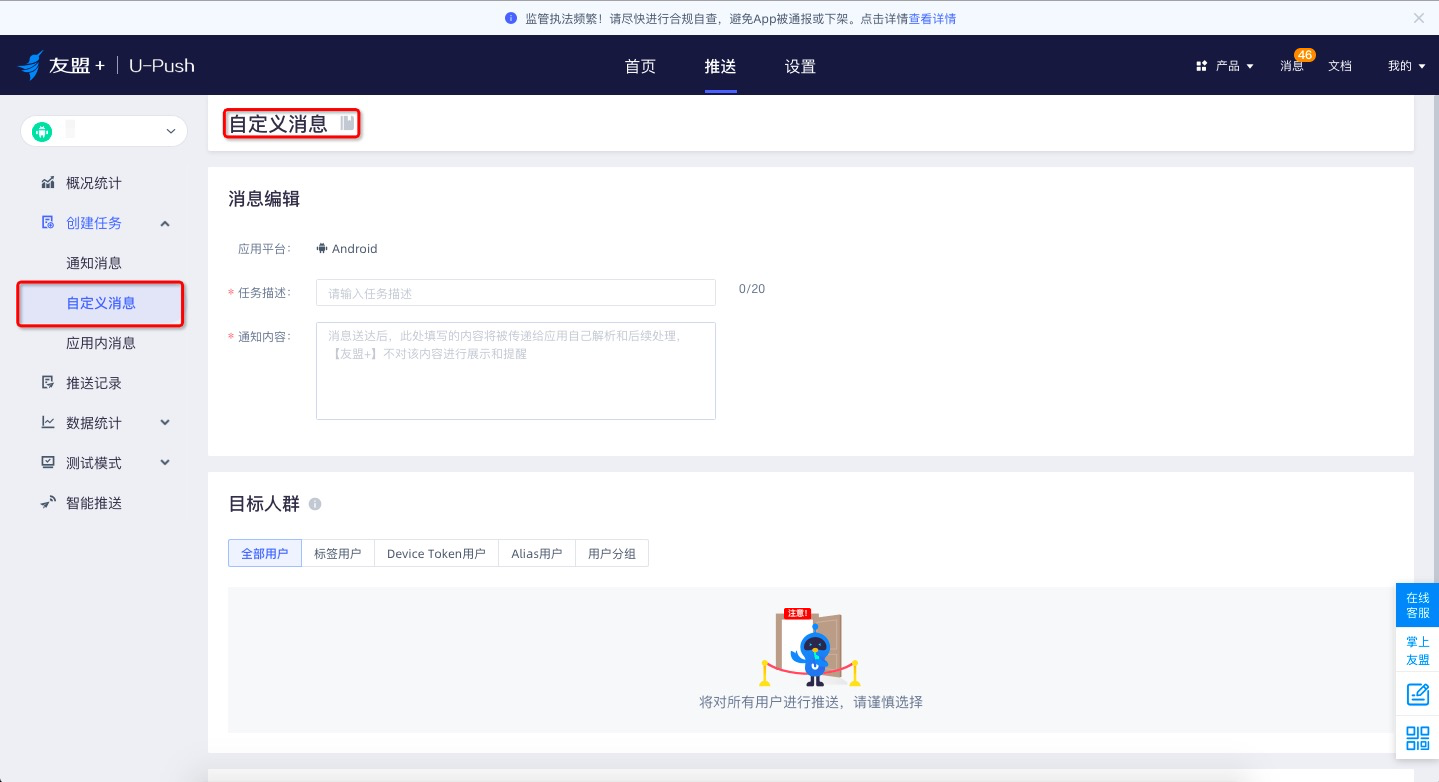Select the Device Token用户 tab
Image resolution: width=1439 pixels, height=782 pixels.
coord(437,553)
